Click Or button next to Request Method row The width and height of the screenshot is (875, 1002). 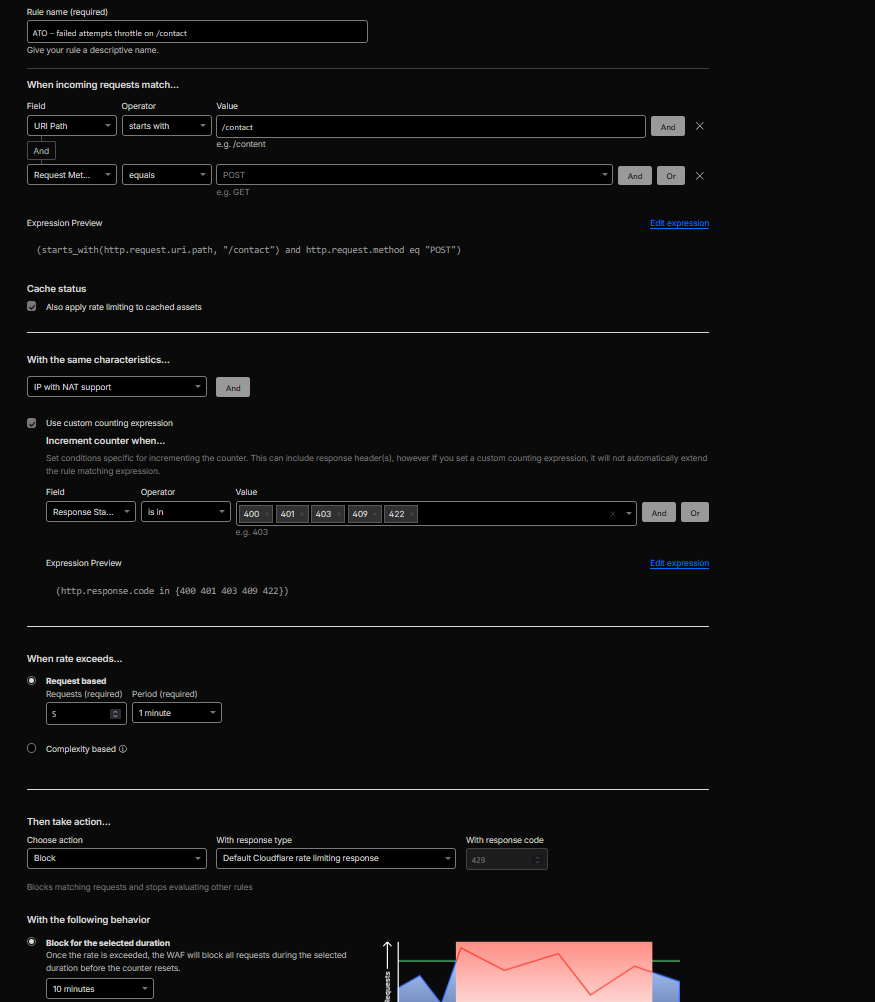click(670, 176)
